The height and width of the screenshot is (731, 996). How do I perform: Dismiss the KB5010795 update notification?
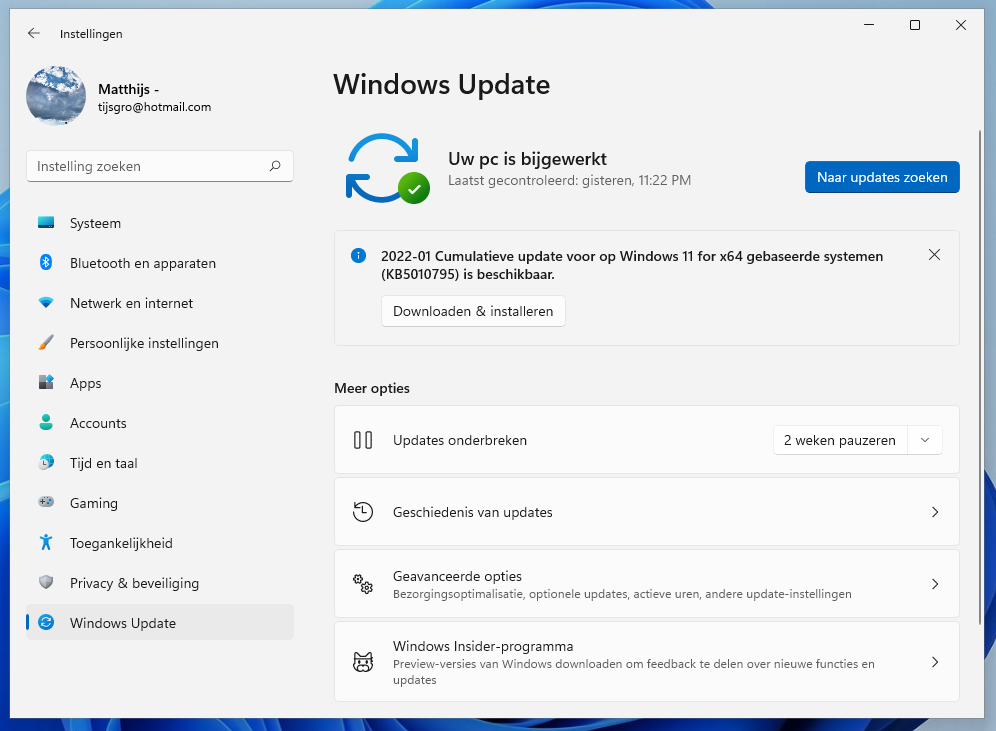pyautogui.click(x=934, y=255)
